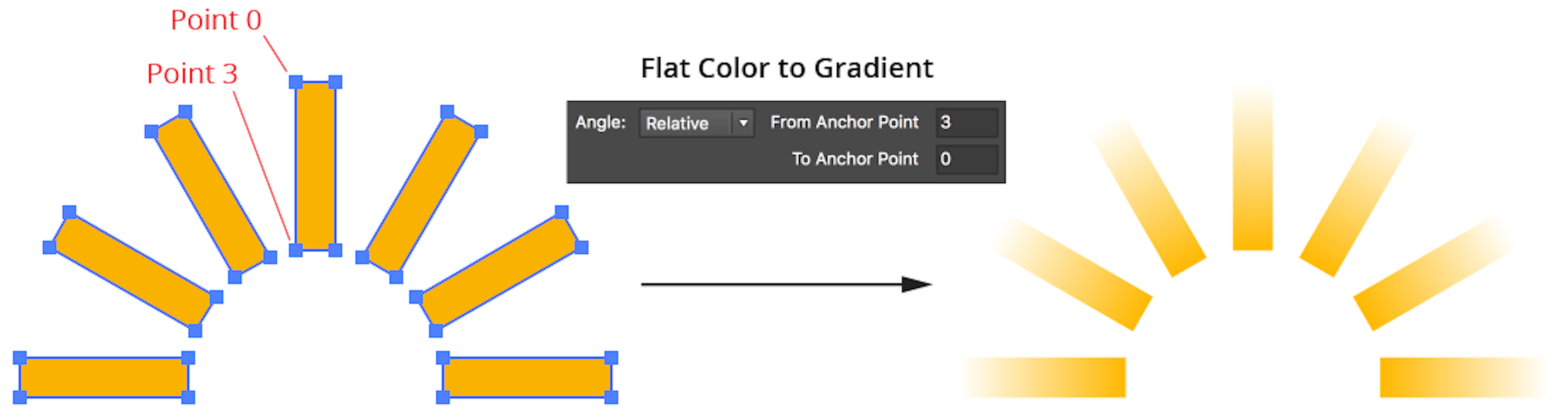
Task: Click the black arrow between the two illustrations
Action: pos(785,283)
